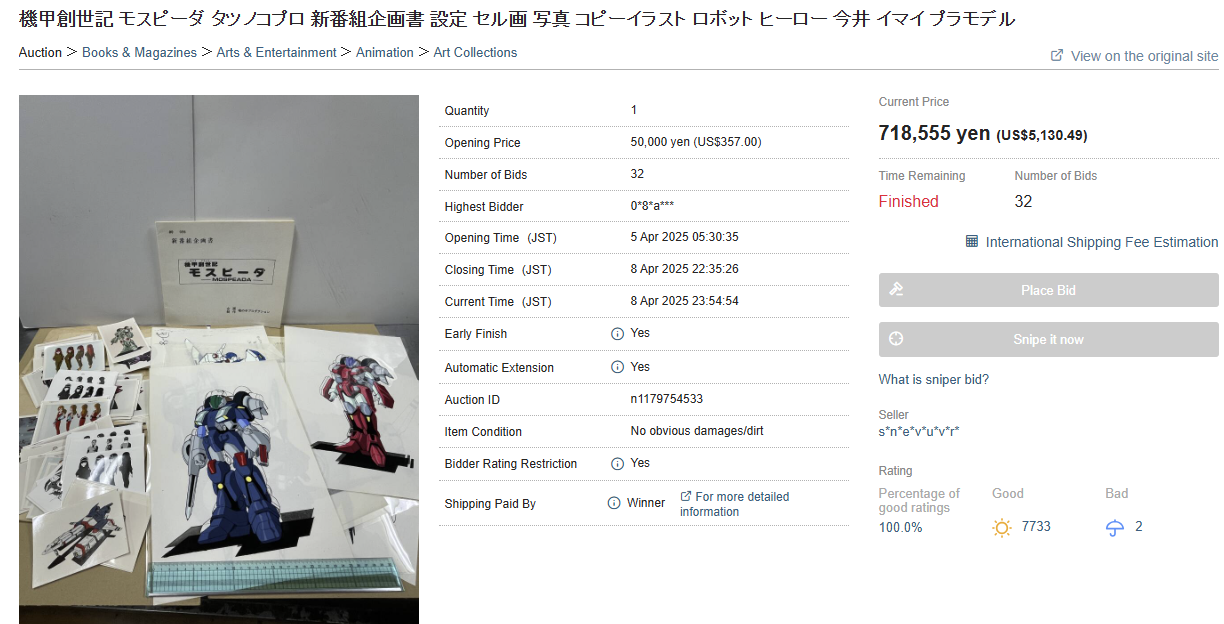
Task: Open the Art Collections breadcrumb
Action: point(475,52)
